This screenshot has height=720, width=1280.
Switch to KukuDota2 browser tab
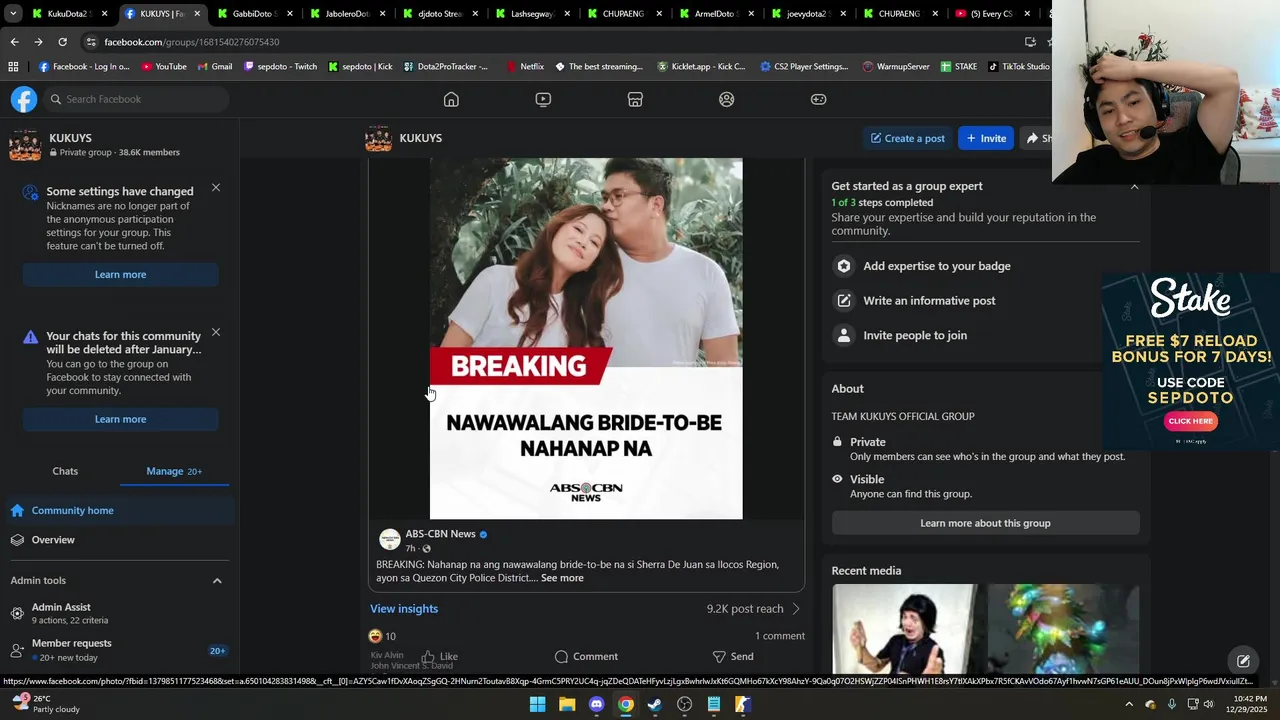(x=67, y=14)
